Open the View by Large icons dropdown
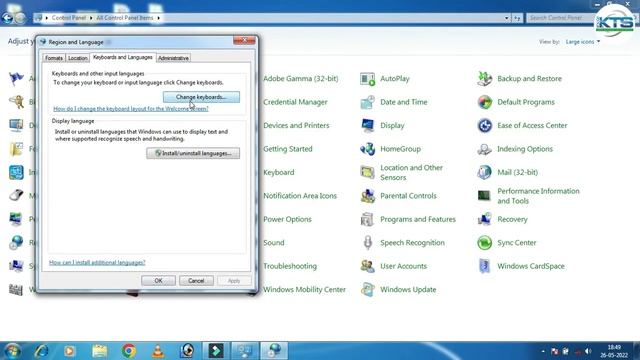Image resolution: width=640 pixels, height=360 pixels. [x=582, y=42]
